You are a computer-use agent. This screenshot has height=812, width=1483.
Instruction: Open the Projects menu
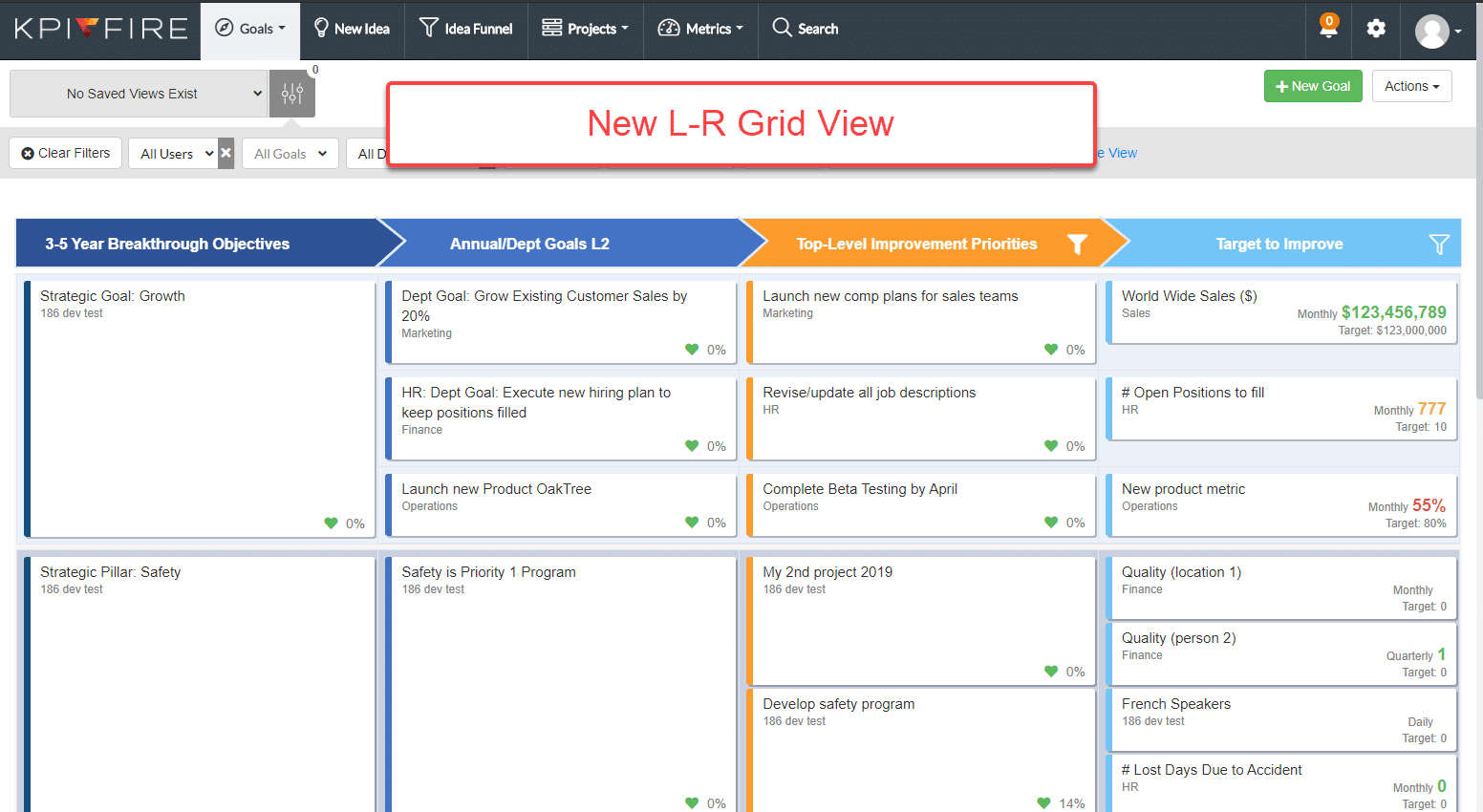point(585,29)
